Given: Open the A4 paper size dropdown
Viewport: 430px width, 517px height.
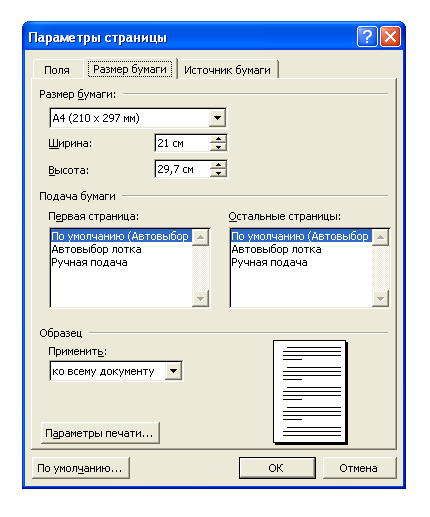Looking at the screenshot, I should pos(217,118).
